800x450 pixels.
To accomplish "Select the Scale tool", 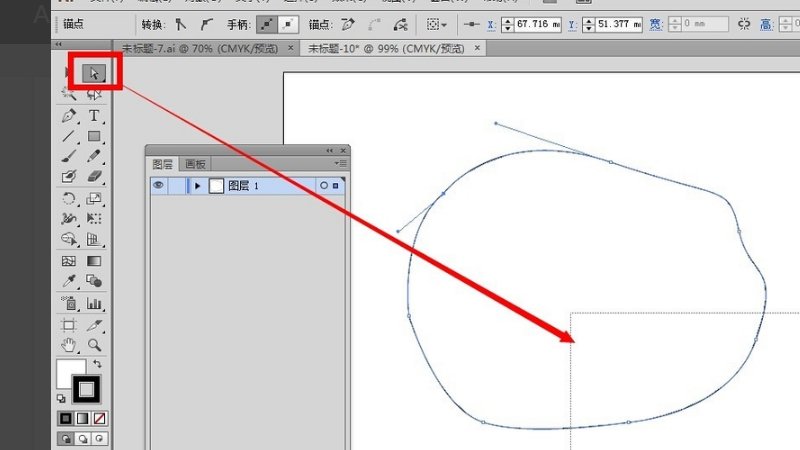I will [94, 198].
